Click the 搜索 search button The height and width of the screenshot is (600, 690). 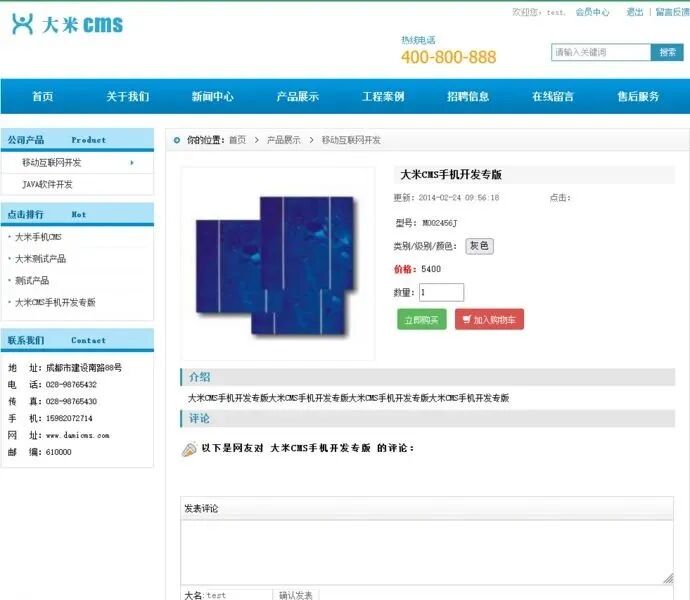coord(667,52)
